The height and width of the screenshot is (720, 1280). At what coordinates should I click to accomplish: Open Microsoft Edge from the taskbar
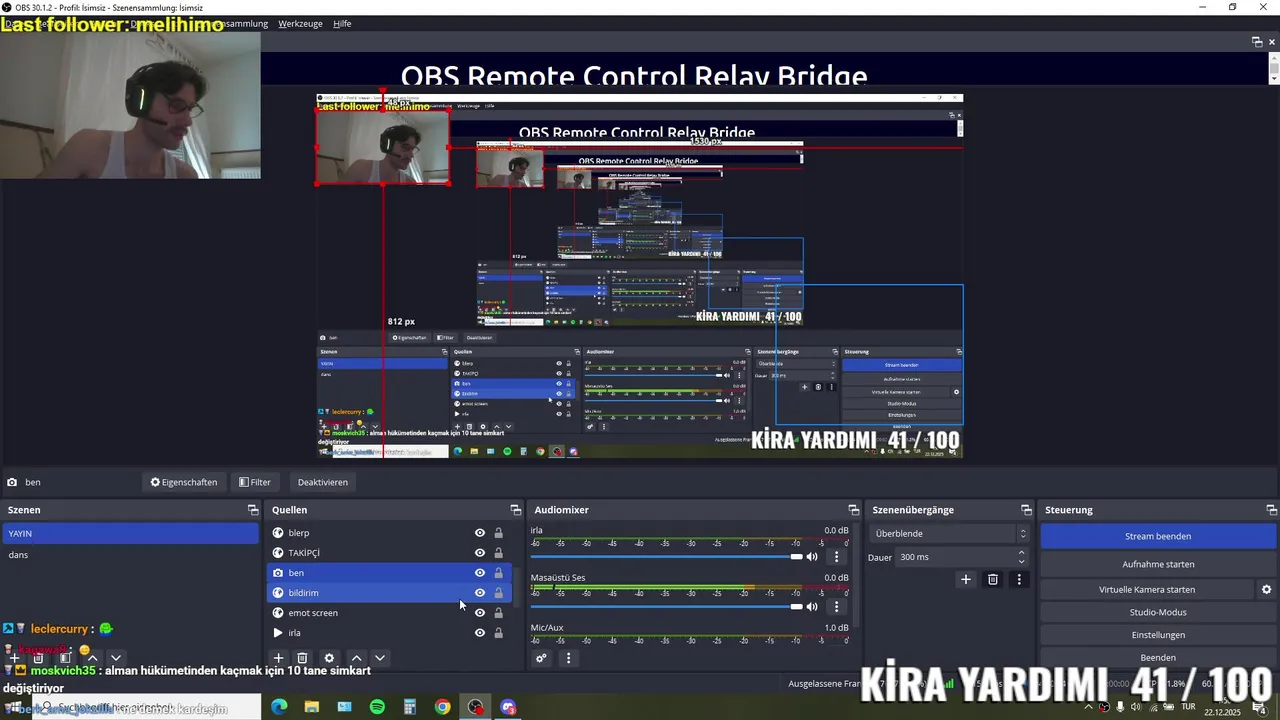[279, 707]
